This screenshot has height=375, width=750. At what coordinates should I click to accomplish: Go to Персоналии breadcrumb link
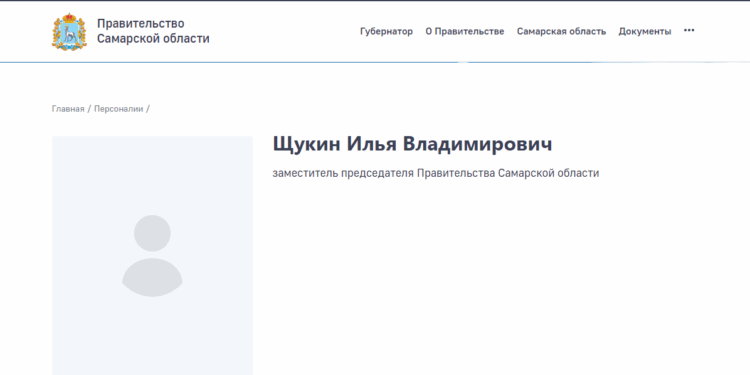tap(119, 109)
